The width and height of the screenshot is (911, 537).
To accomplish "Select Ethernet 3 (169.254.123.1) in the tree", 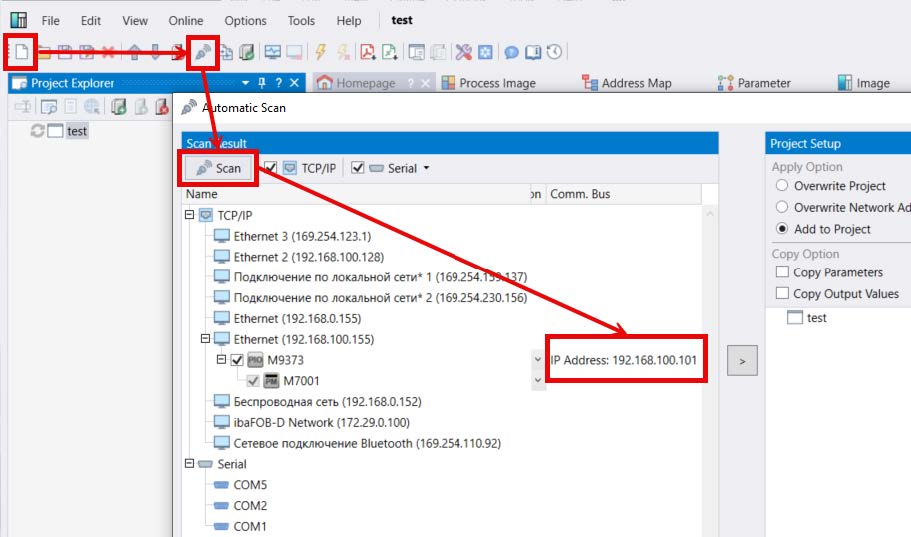I will [x=302, y=236].
